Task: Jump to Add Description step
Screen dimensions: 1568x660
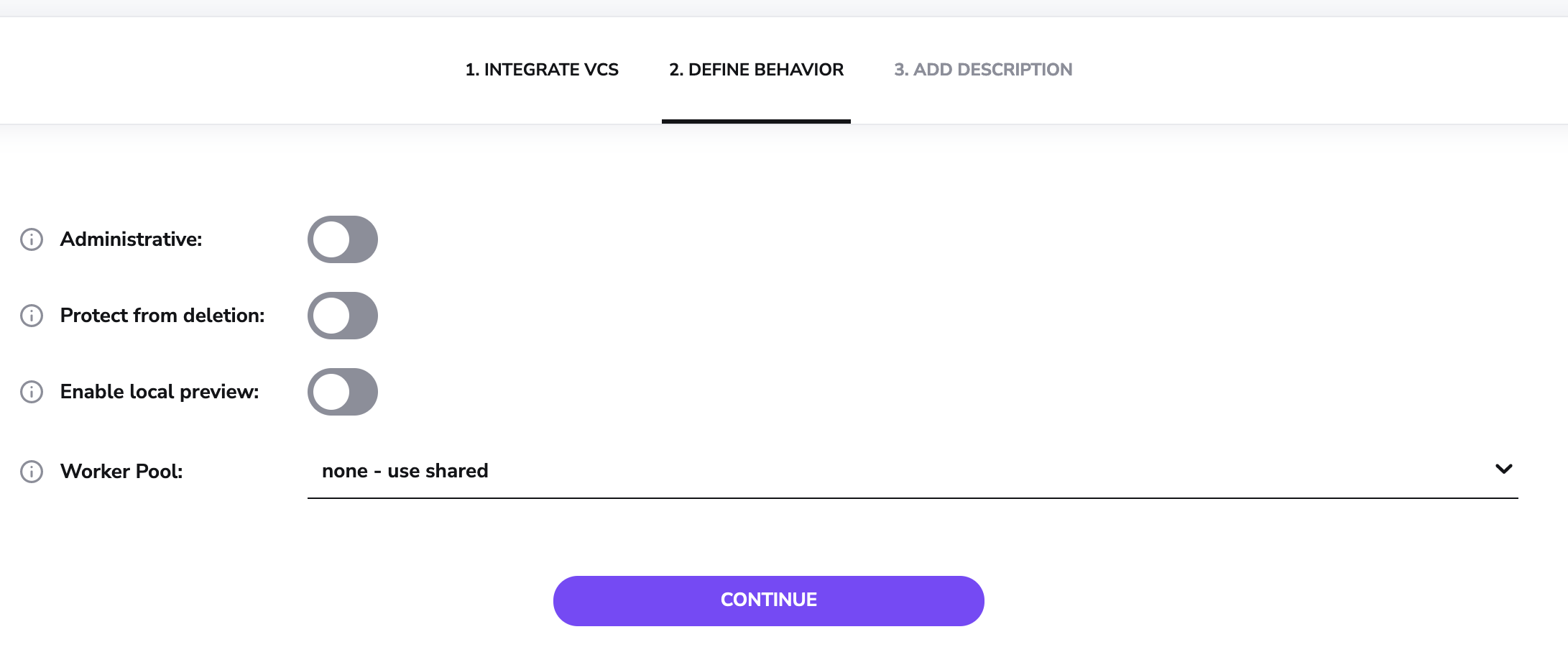Action: pos(983,70)
